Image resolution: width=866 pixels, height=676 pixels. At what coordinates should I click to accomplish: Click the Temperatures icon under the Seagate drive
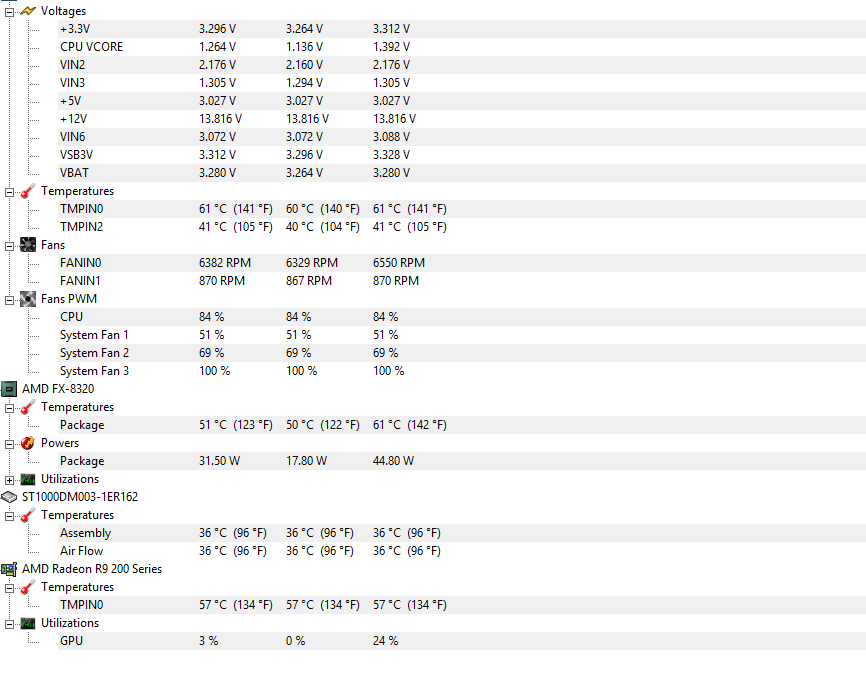click(x=26, y=514)
